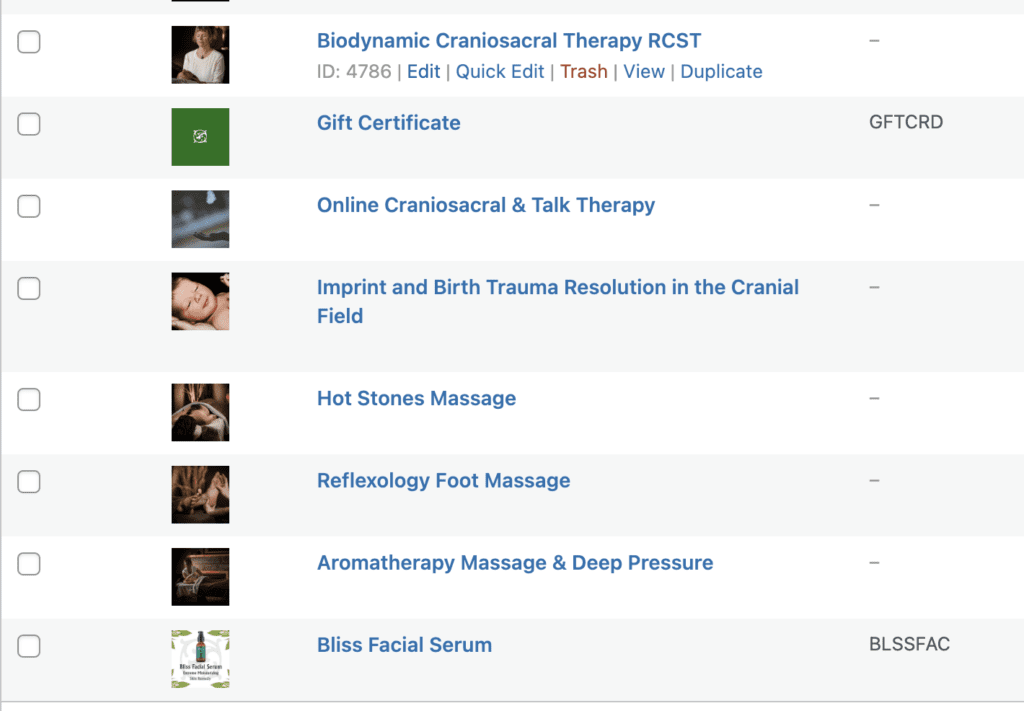Tick the checkbox for Gift Certificate
Viewport: 1024px width, 711px height.
(29, 124)
